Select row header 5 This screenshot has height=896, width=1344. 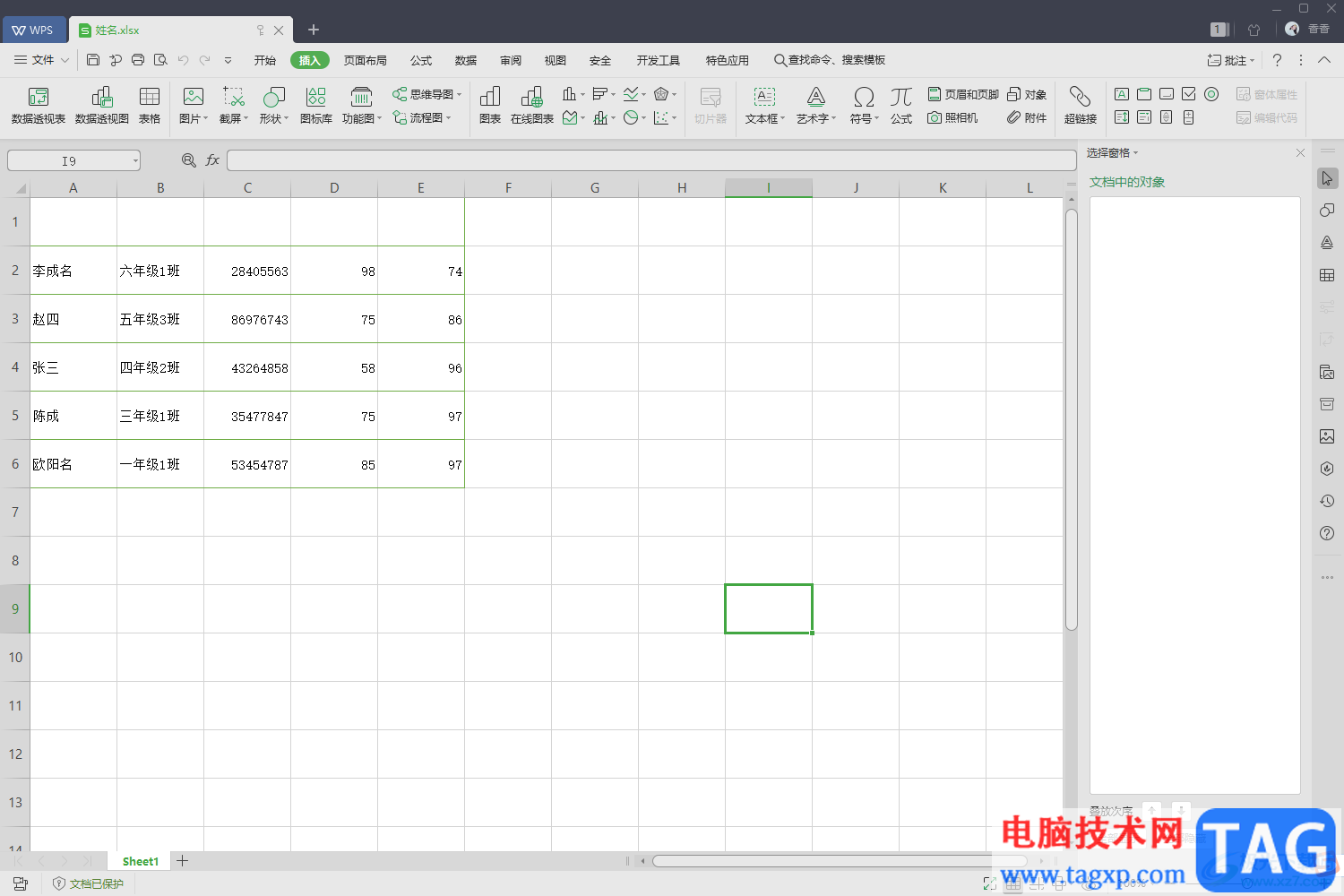[x=15, y=416]
